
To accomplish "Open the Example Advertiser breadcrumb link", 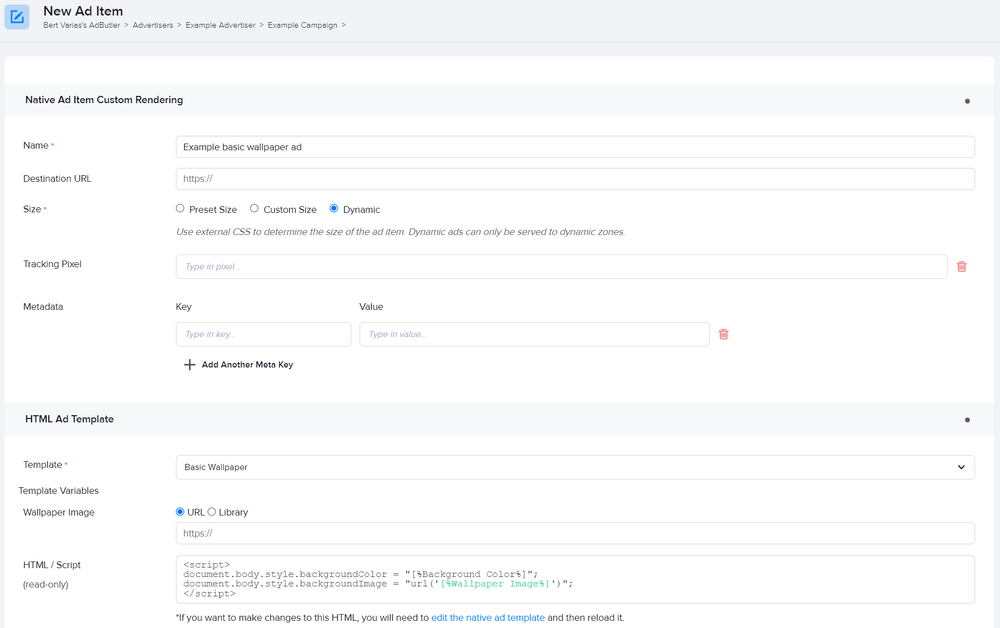I will click(220, 26).
